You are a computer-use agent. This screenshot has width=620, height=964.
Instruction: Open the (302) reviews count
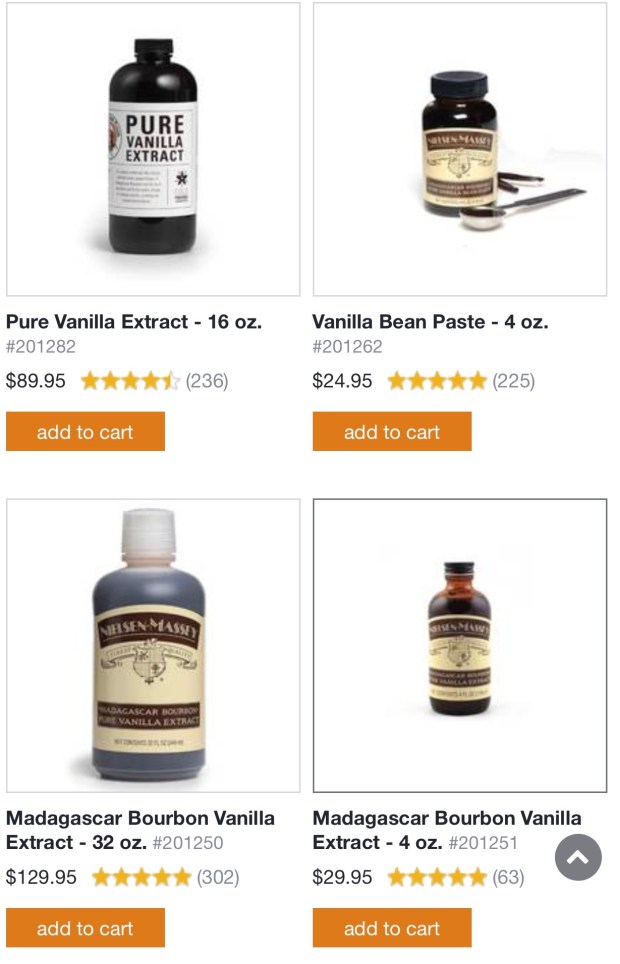(218, 877)
